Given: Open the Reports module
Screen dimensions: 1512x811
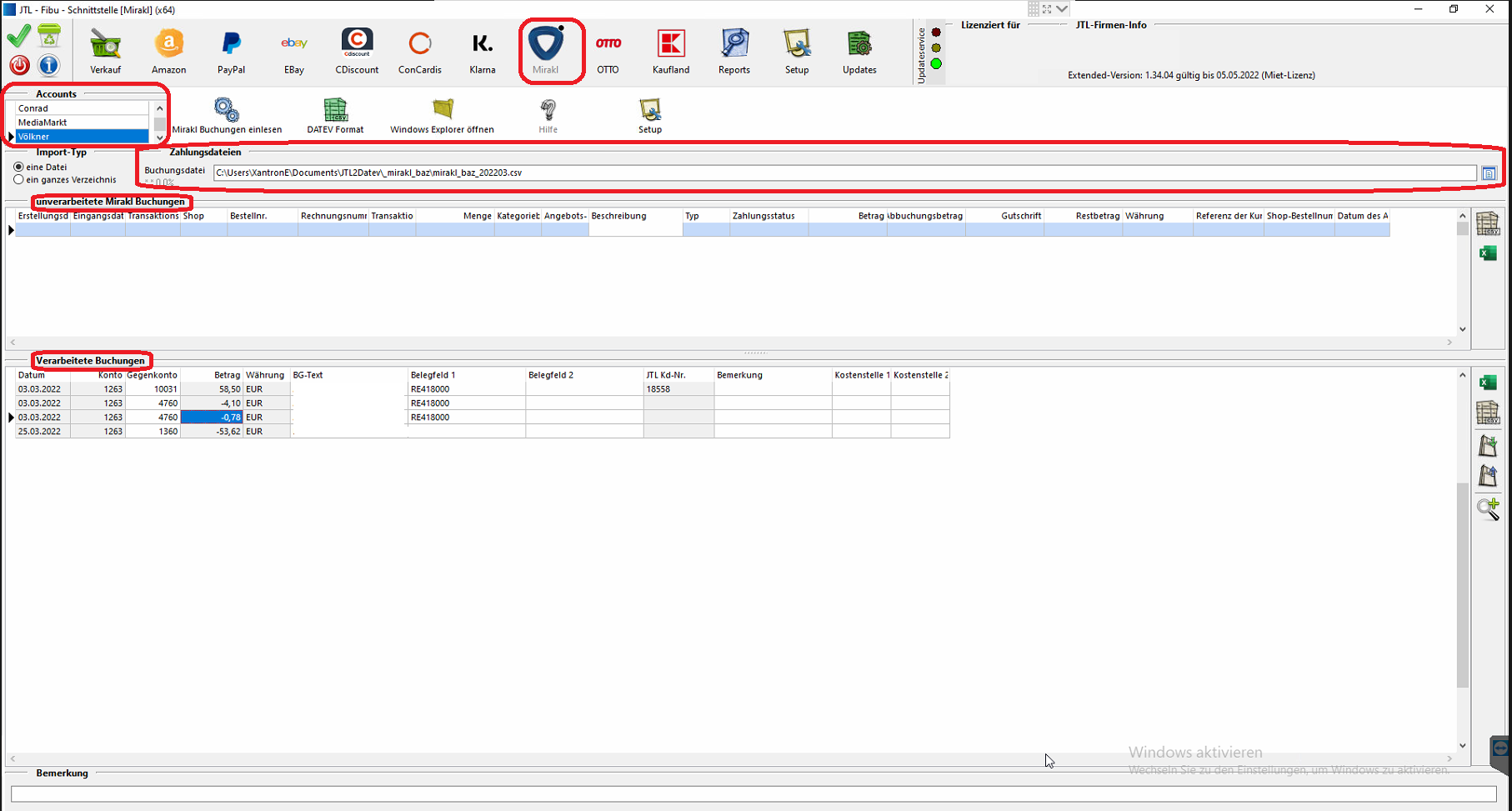Looking at the screenshot, I should 733,51.
